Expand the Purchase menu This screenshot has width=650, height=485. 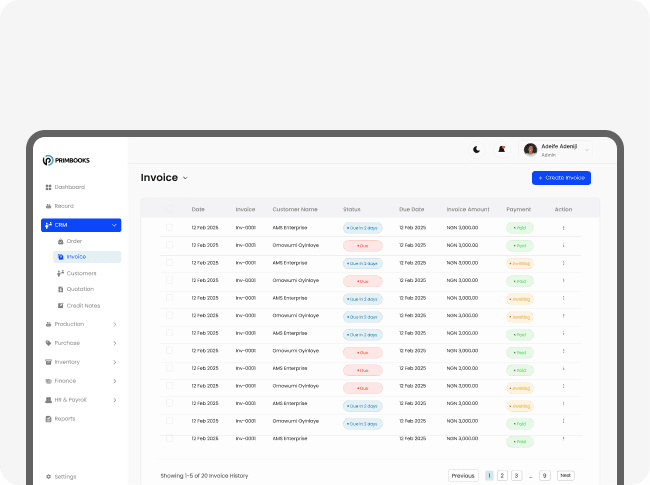pyautogui.click(x=115, y=343)
